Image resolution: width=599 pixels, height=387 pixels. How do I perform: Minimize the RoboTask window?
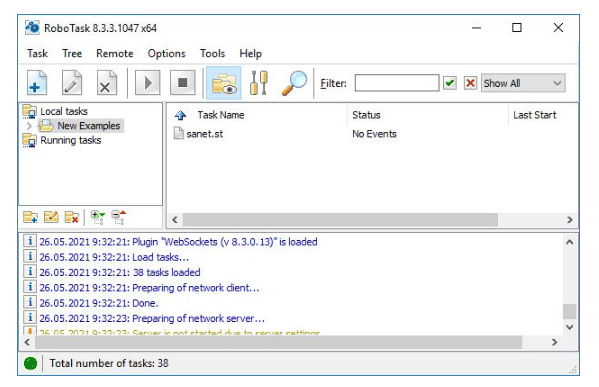pos(476,28)
